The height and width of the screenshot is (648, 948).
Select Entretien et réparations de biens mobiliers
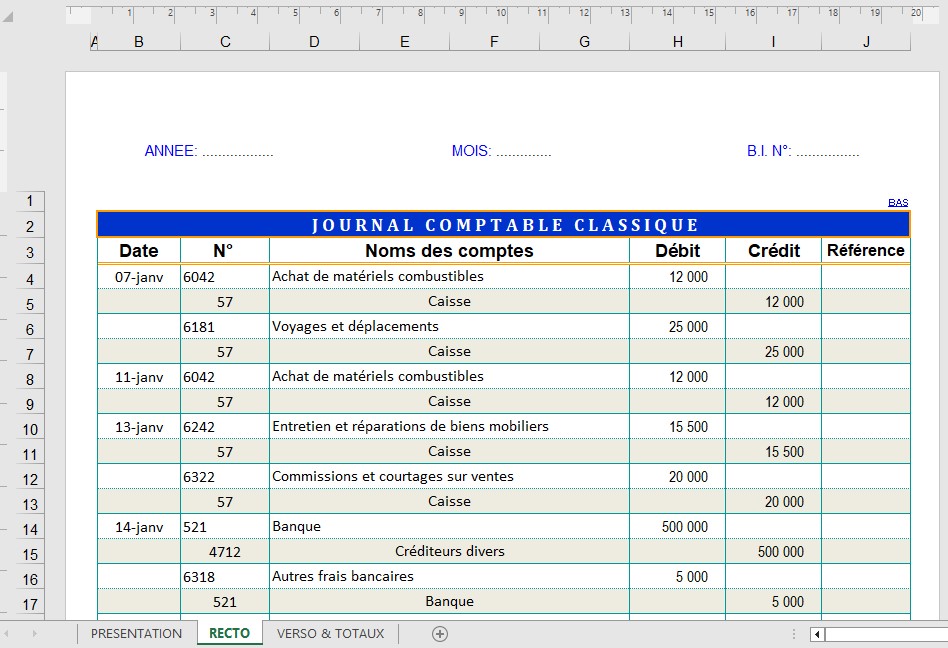click(449, 426)
